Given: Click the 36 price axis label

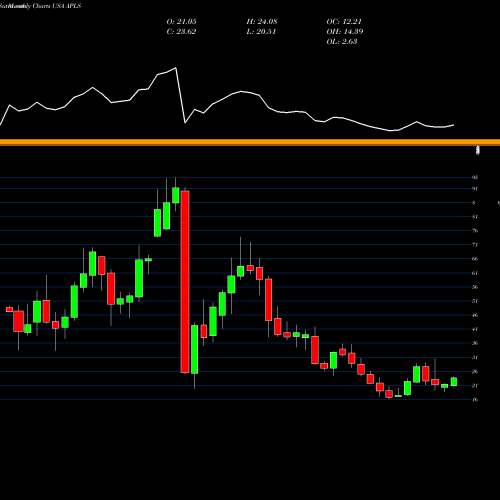Looking at the screenshot, I should coord(475,343).
